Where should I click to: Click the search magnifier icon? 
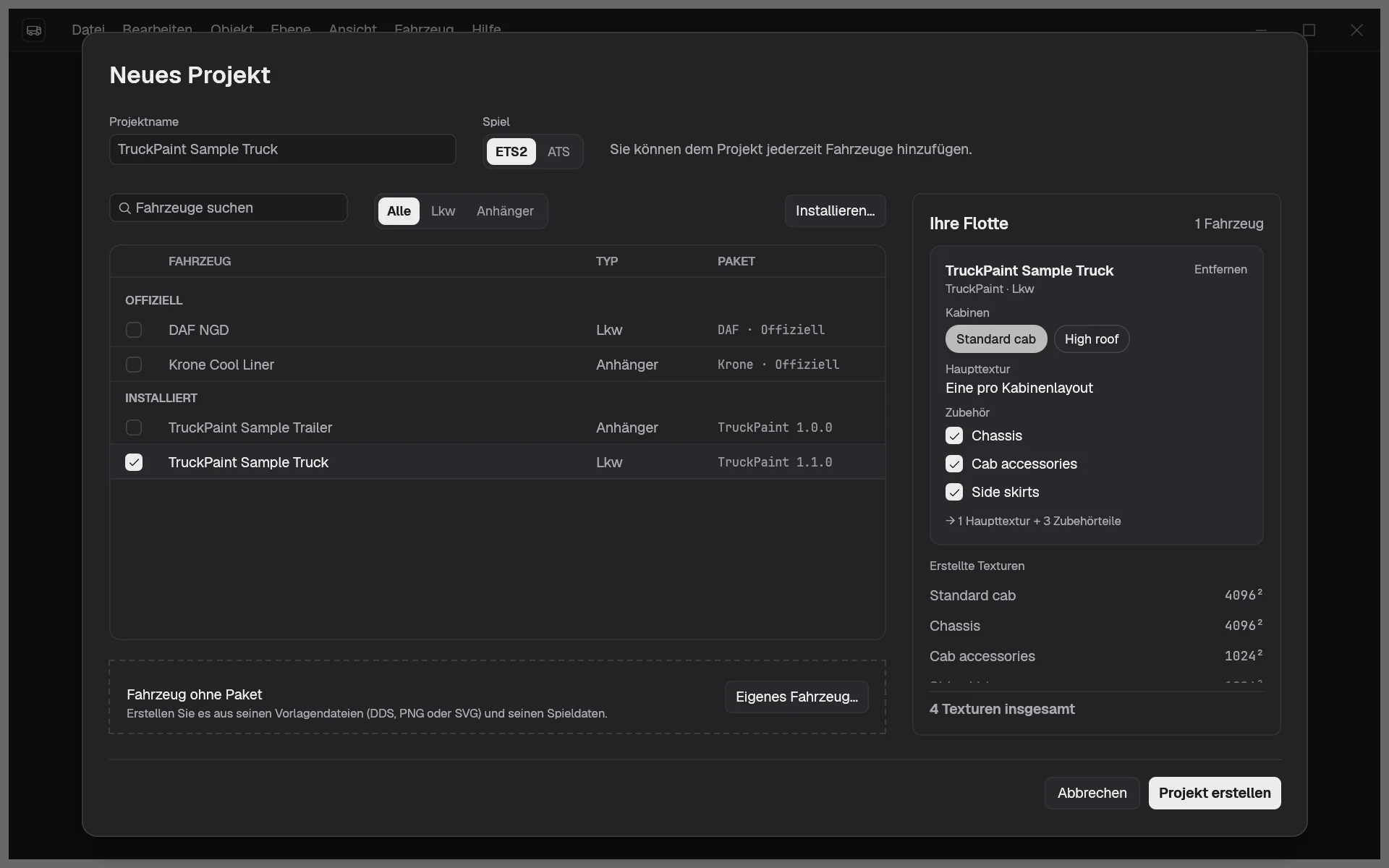tap(124, 208)
